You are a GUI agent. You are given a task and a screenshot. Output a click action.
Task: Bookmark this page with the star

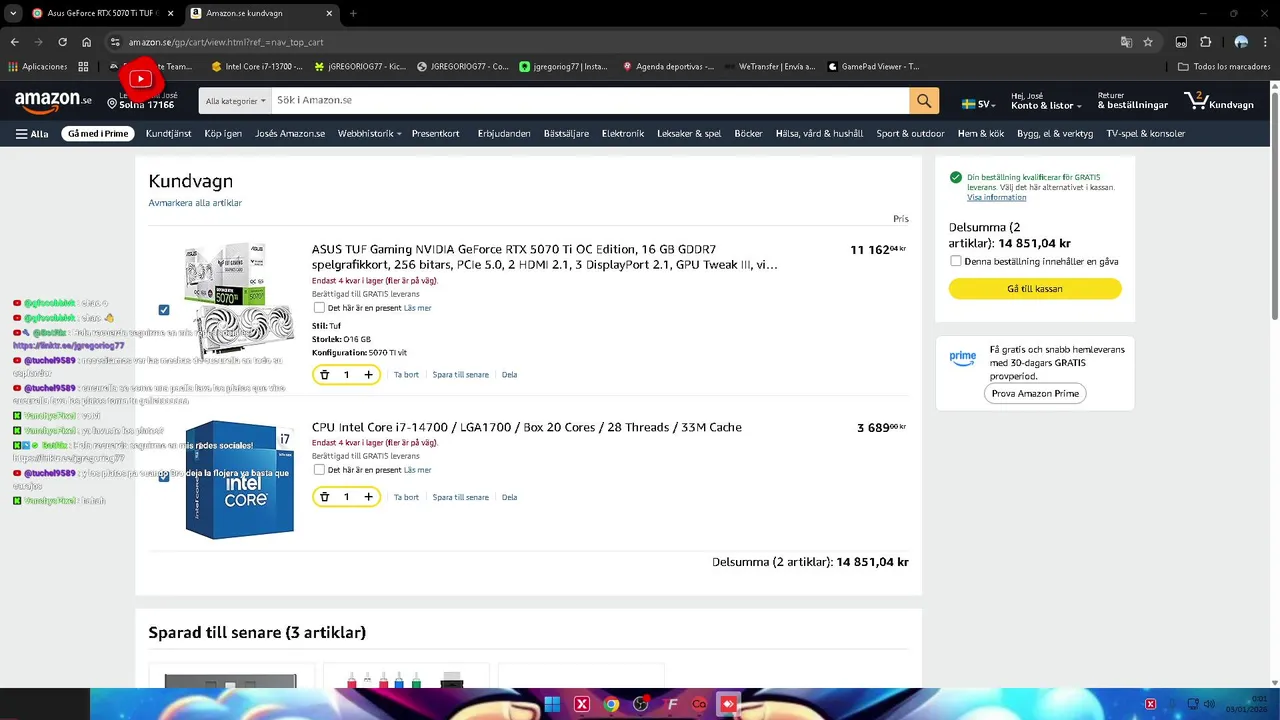pos(1148,42)
